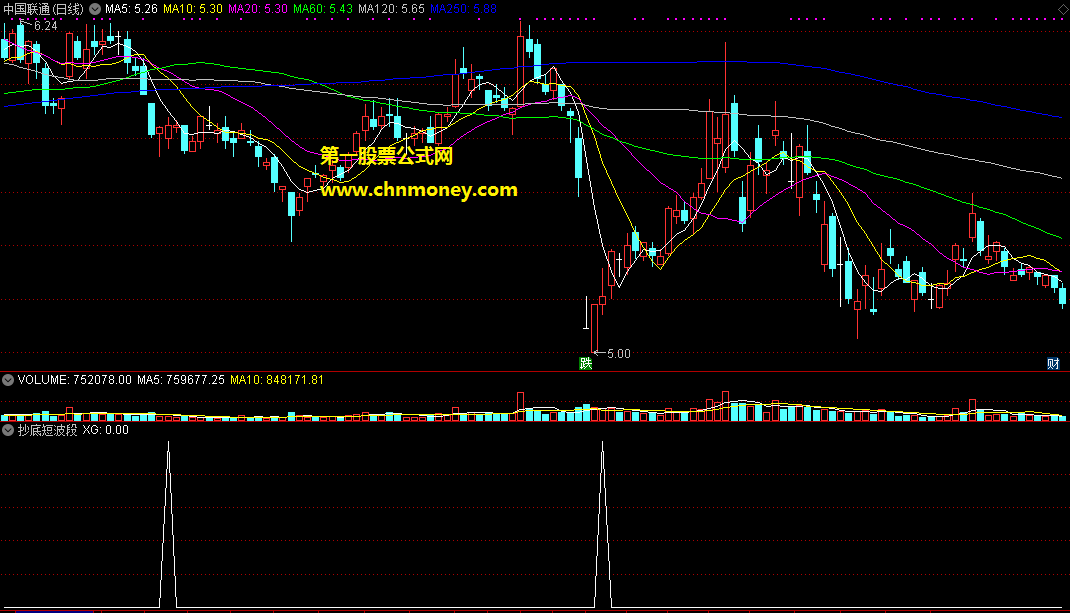The height and width of the screenshot is (613, 1070).
Task: Click the 抄底短波段 indicator name
Action: (x=47, y=430)
